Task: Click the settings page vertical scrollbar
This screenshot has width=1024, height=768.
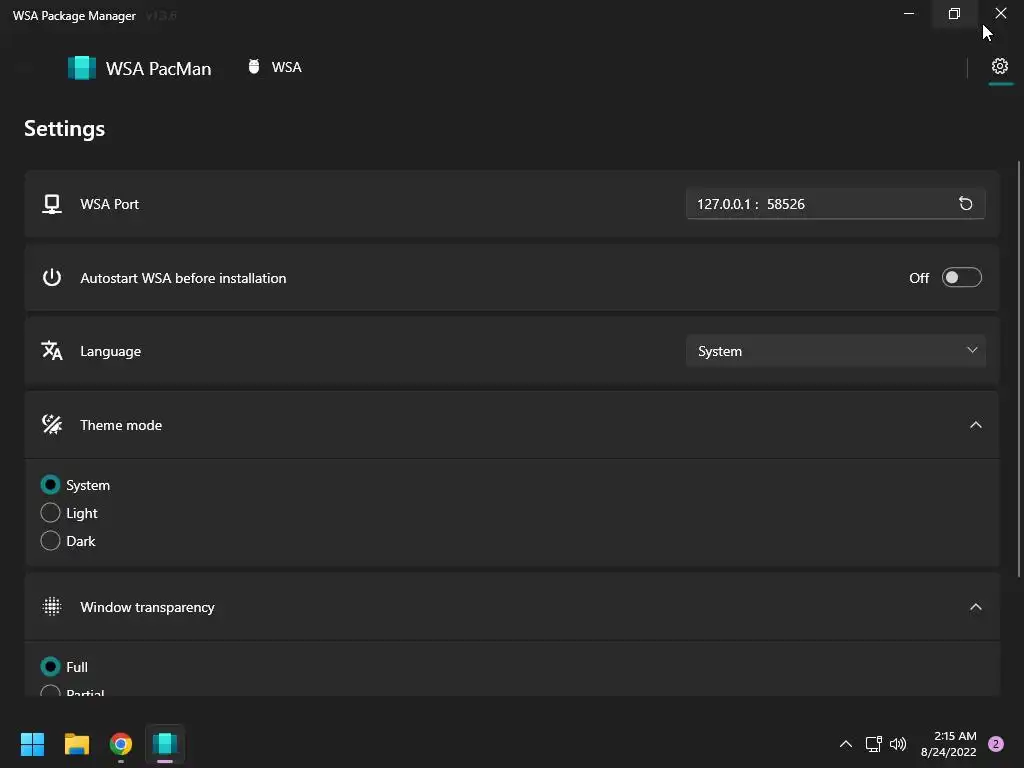Action: click(1019, 369)
